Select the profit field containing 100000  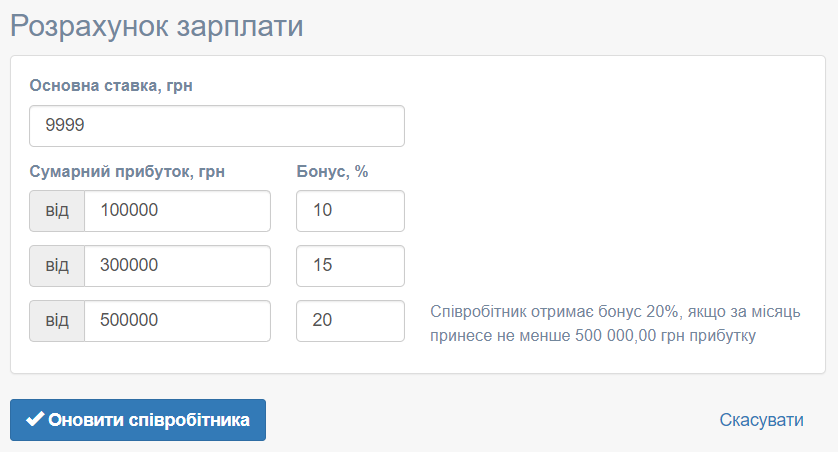pos(177,211)
